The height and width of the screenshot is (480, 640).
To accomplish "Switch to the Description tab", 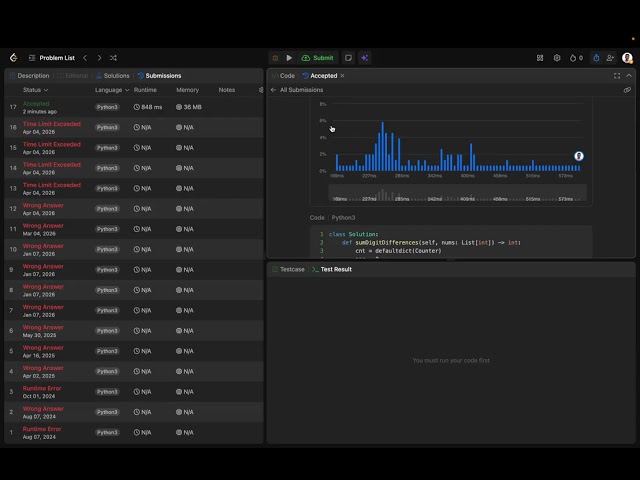I will click(29, 76).
